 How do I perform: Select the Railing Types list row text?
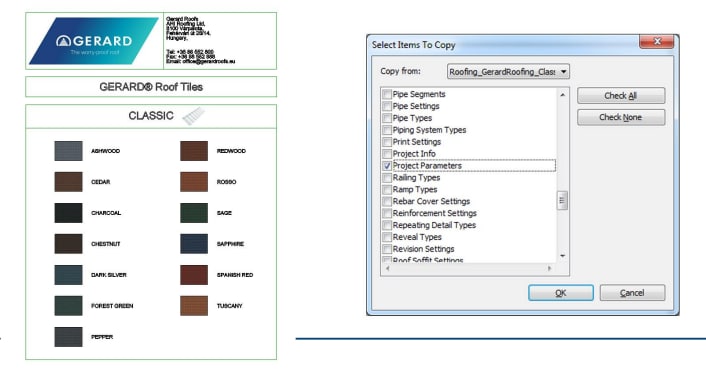point(416,177)
